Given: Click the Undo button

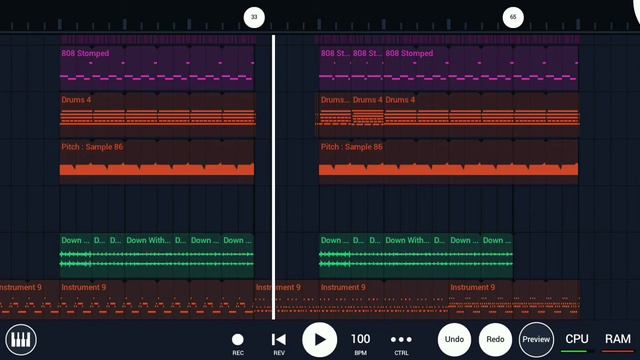Looking at the screenshot, I should (454, 340).
